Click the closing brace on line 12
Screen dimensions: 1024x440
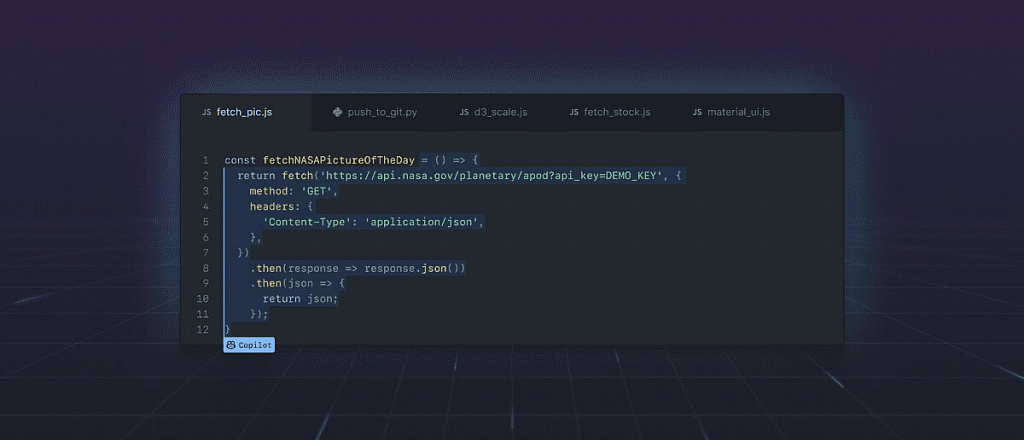pyautogui.click(x=227, y=330)
